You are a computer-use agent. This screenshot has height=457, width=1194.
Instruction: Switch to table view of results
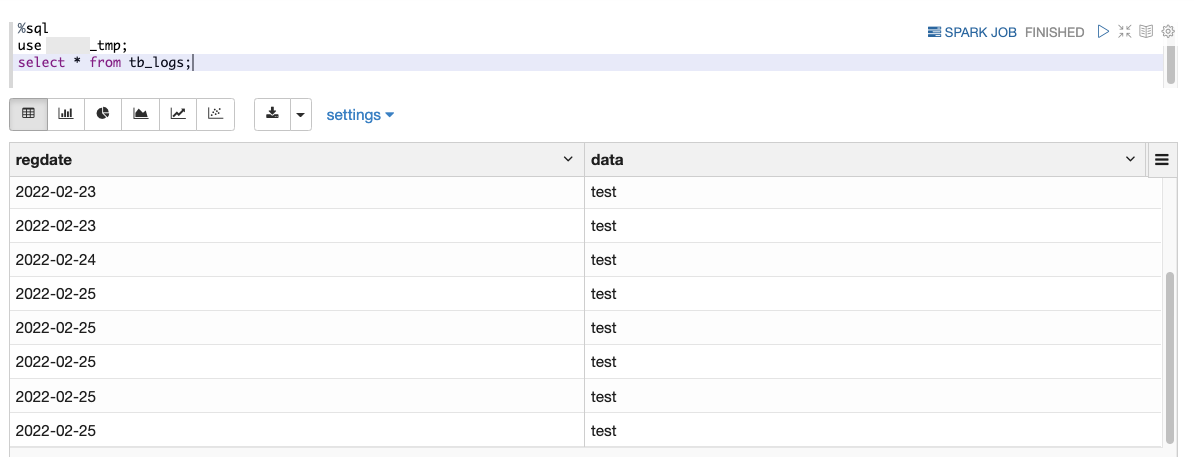point(28,114)
